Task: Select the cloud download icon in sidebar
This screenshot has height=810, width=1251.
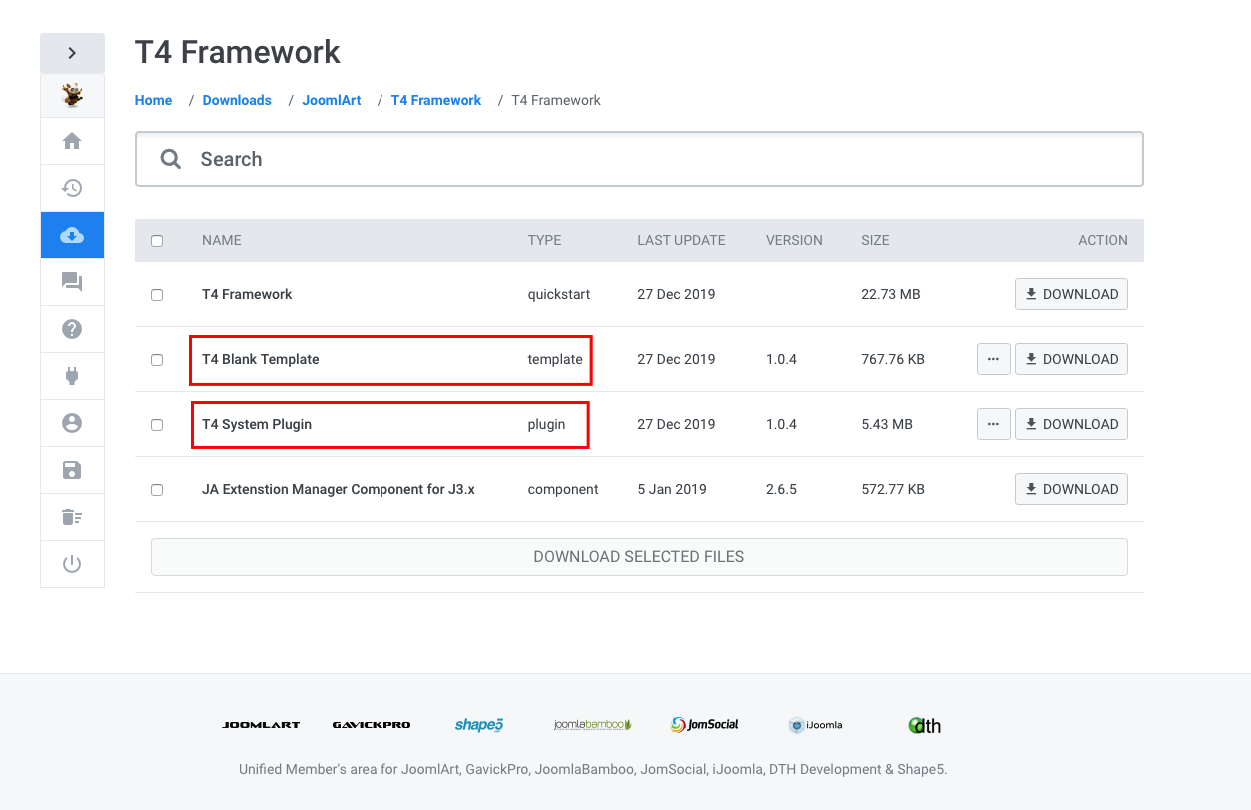Action: coord(72,235)
